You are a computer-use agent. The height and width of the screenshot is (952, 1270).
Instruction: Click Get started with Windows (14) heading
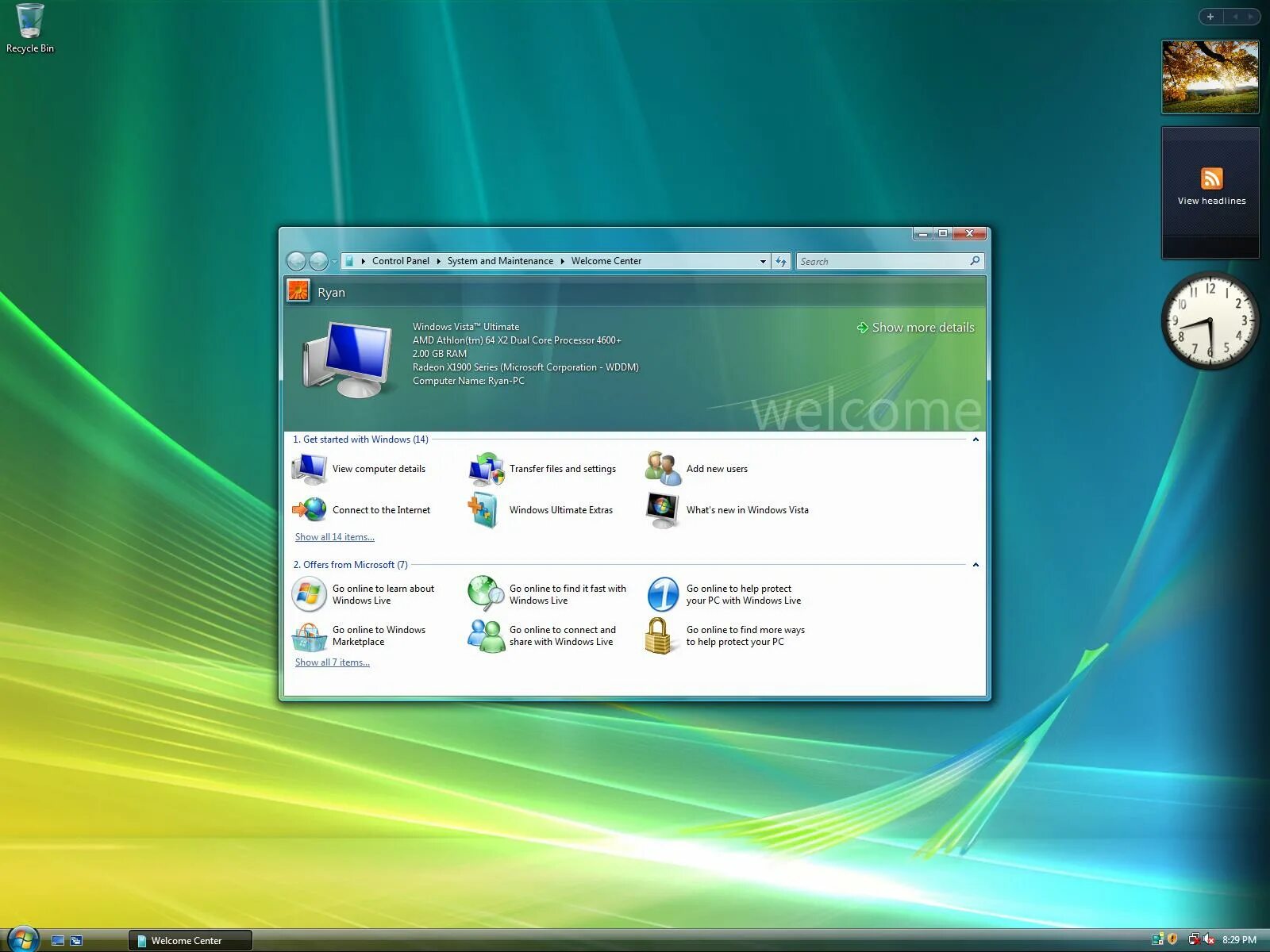pyautogui.click(x=360, y=440)
